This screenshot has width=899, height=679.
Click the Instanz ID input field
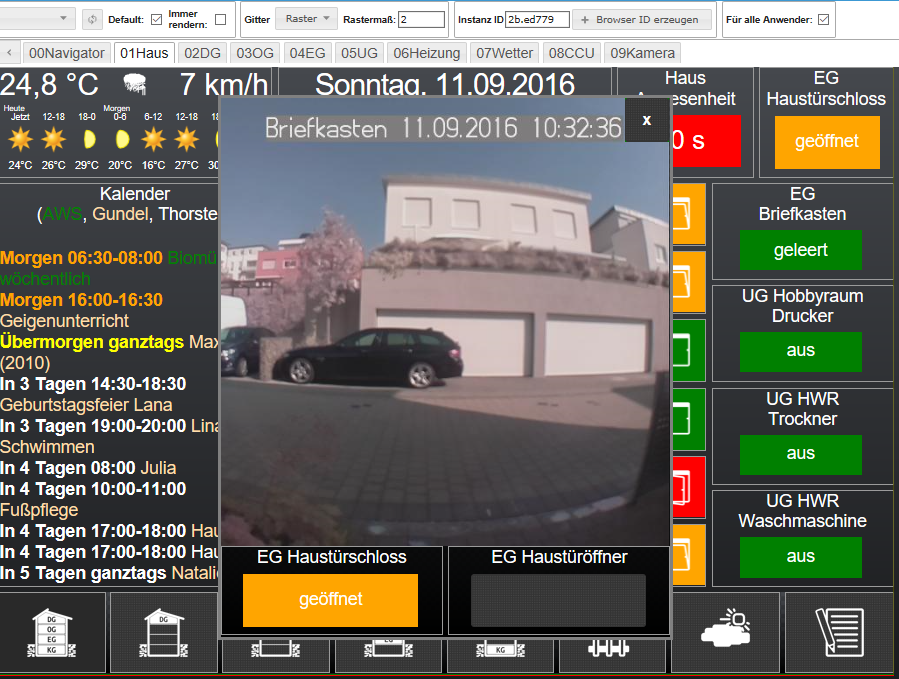(x=538, y=19)
